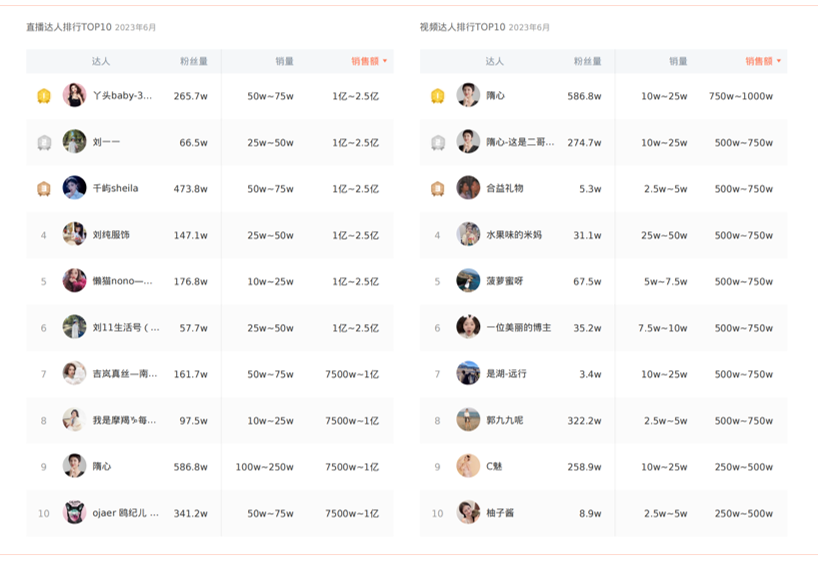Click bronze medal beside 合益礼物
Viewport: 818px width, 565px height.
tap(438, 189)
